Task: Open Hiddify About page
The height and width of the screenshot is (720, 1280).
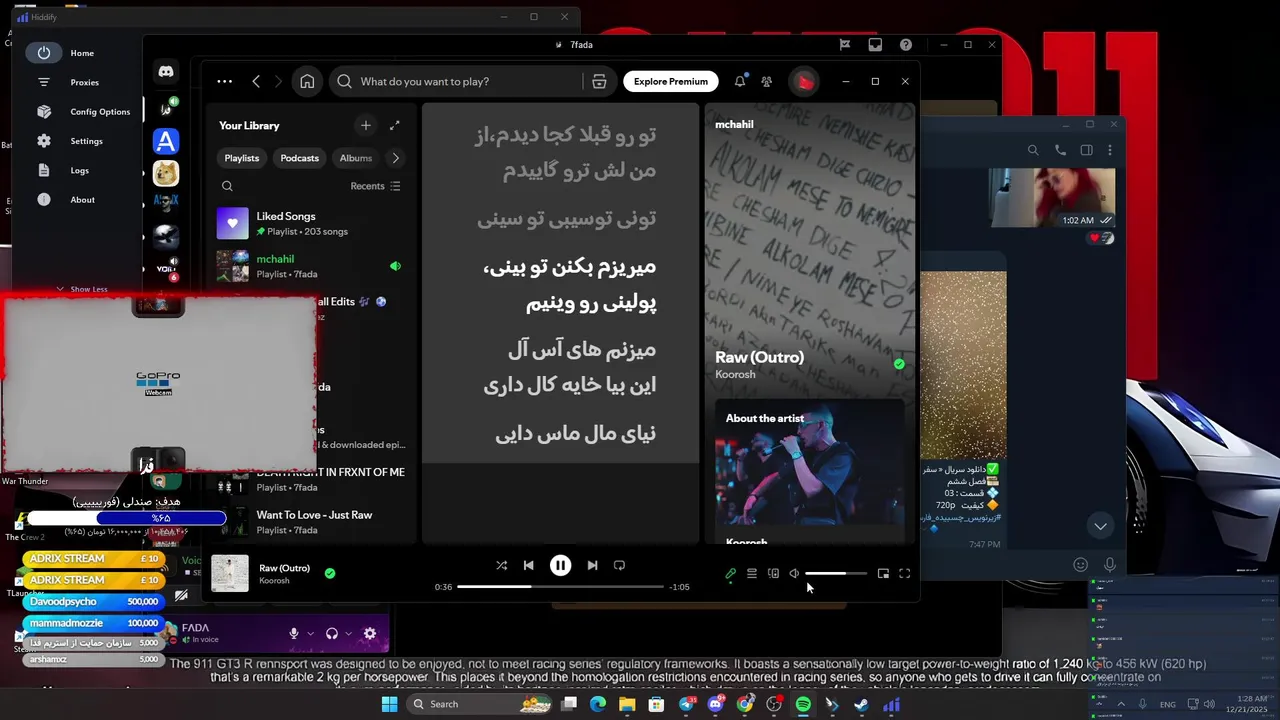Action: click(82, 200)
